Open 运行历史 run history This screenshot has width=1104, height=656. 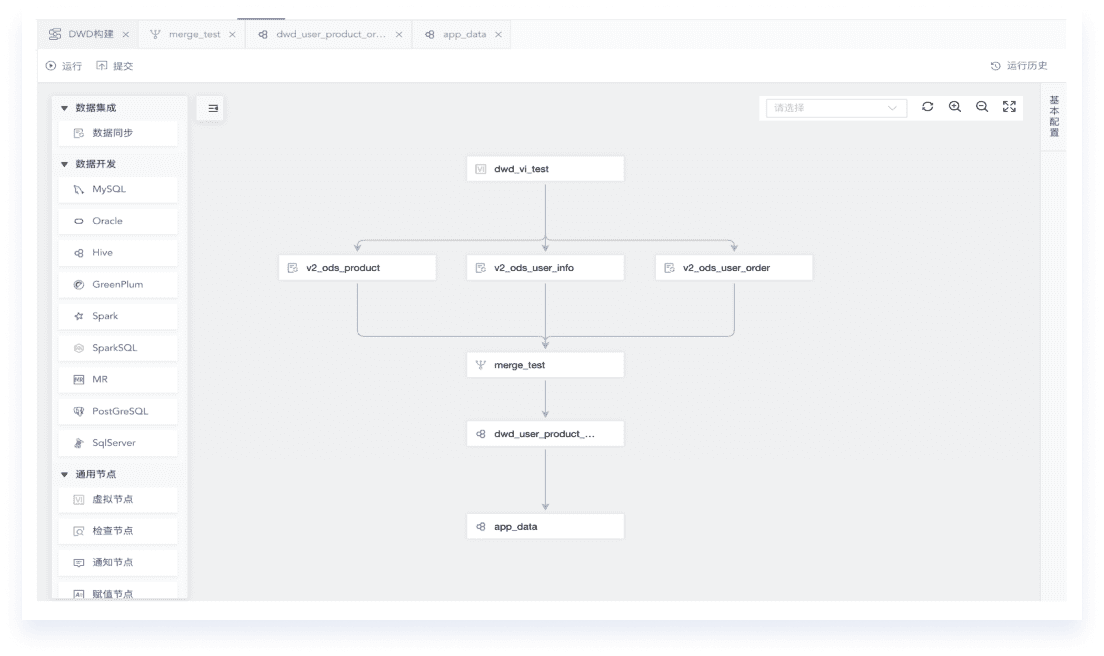[x=1019, y=66]
